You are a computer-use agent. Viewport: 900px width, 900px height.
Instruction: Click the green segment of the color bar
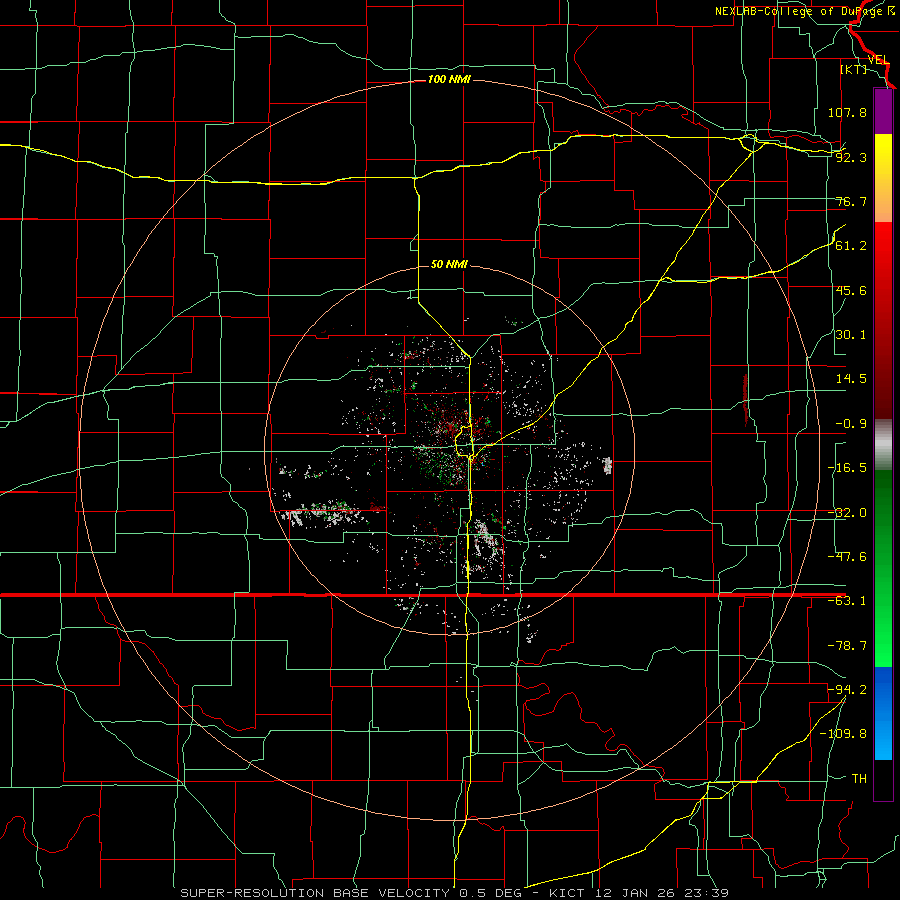(x=883, y=568)
